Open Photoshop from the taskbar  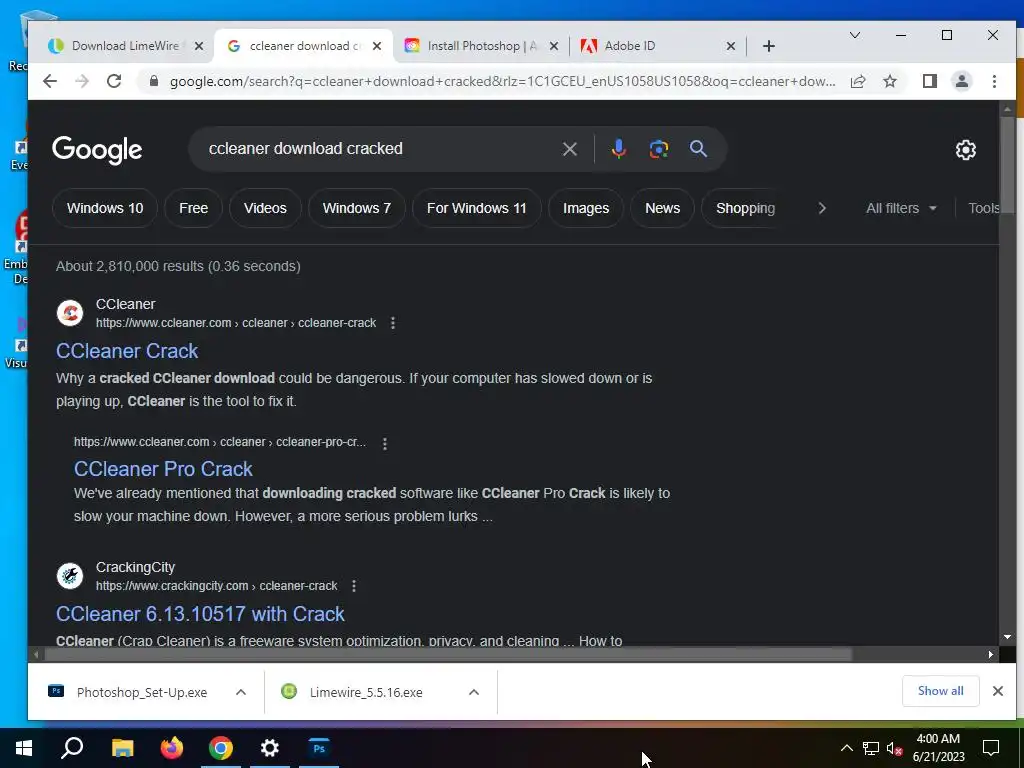tap(319, 748)
